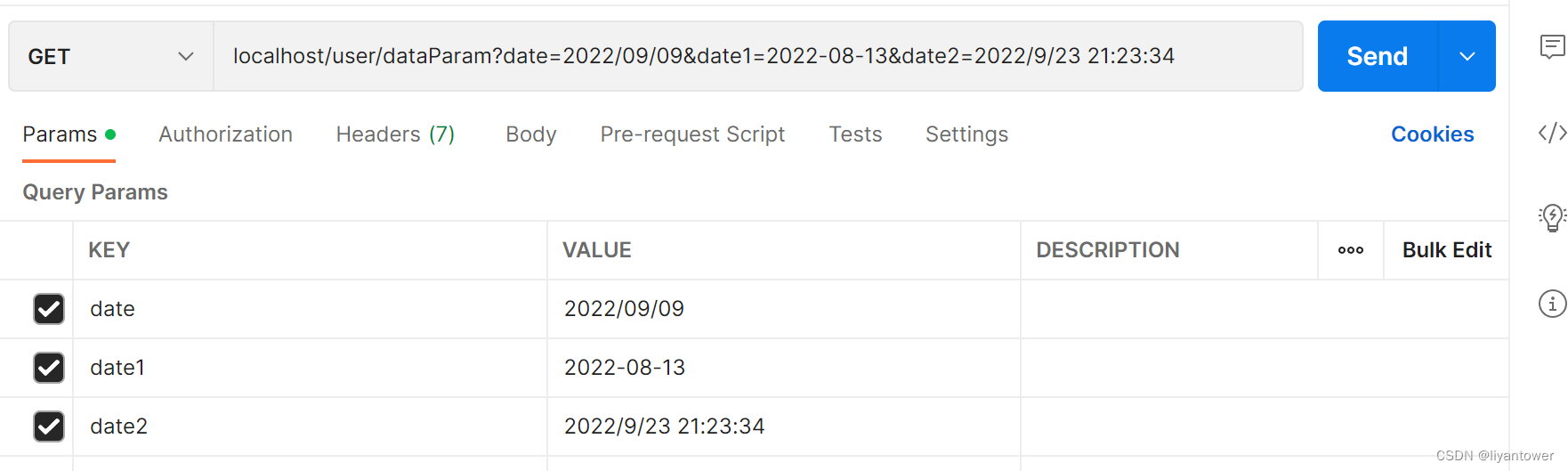Open the Cookies link
The height and width of the screenshot is (471, 1568).
(1432, 134)
